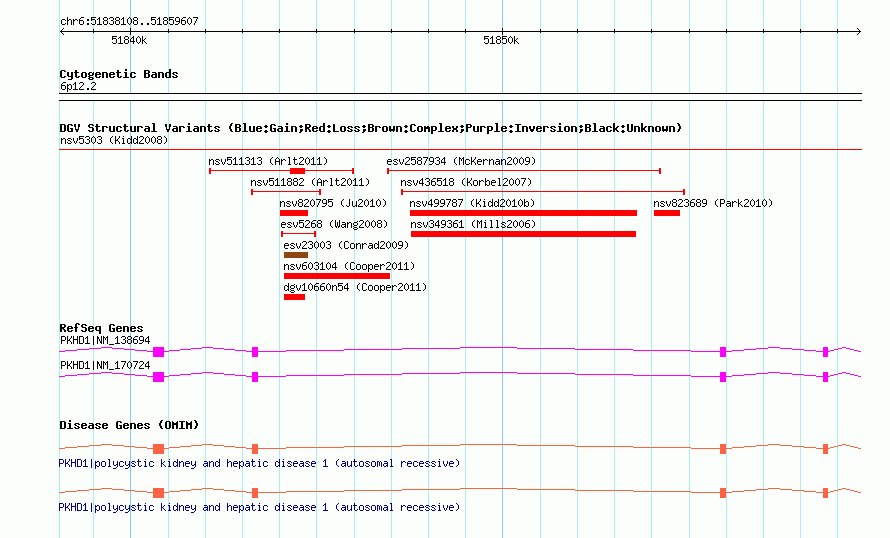Click the 6p12.2 cytogenetic band label
The width and height of the screenshot is (890, 538).
[x=78, y=86]
